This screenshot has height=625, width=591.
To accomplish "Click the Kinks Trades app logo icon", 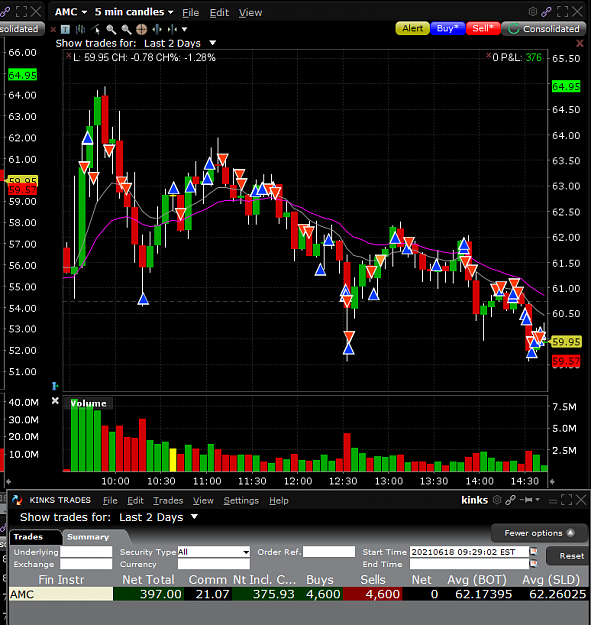I will (17, 500).
